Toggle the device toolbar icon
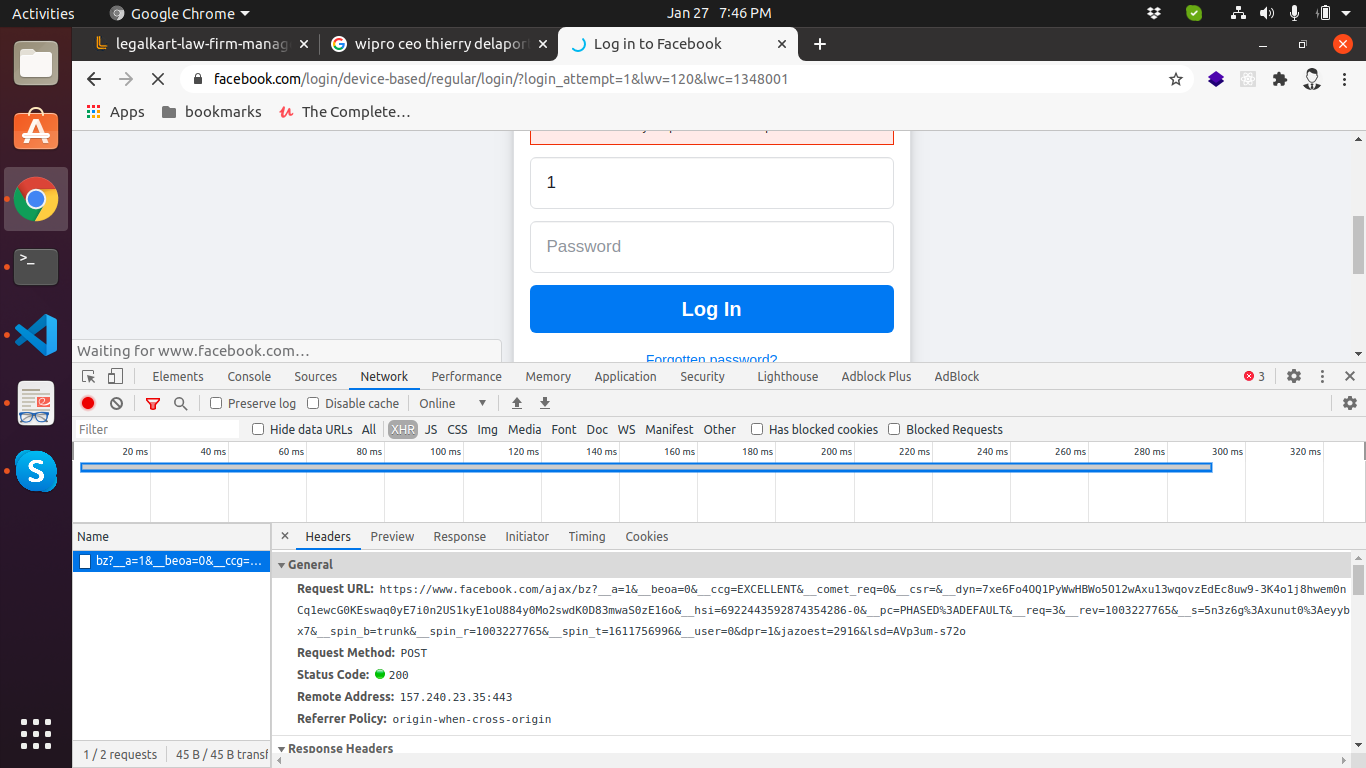The width and height of the screenshot is (1366, 768). [115, 376]
